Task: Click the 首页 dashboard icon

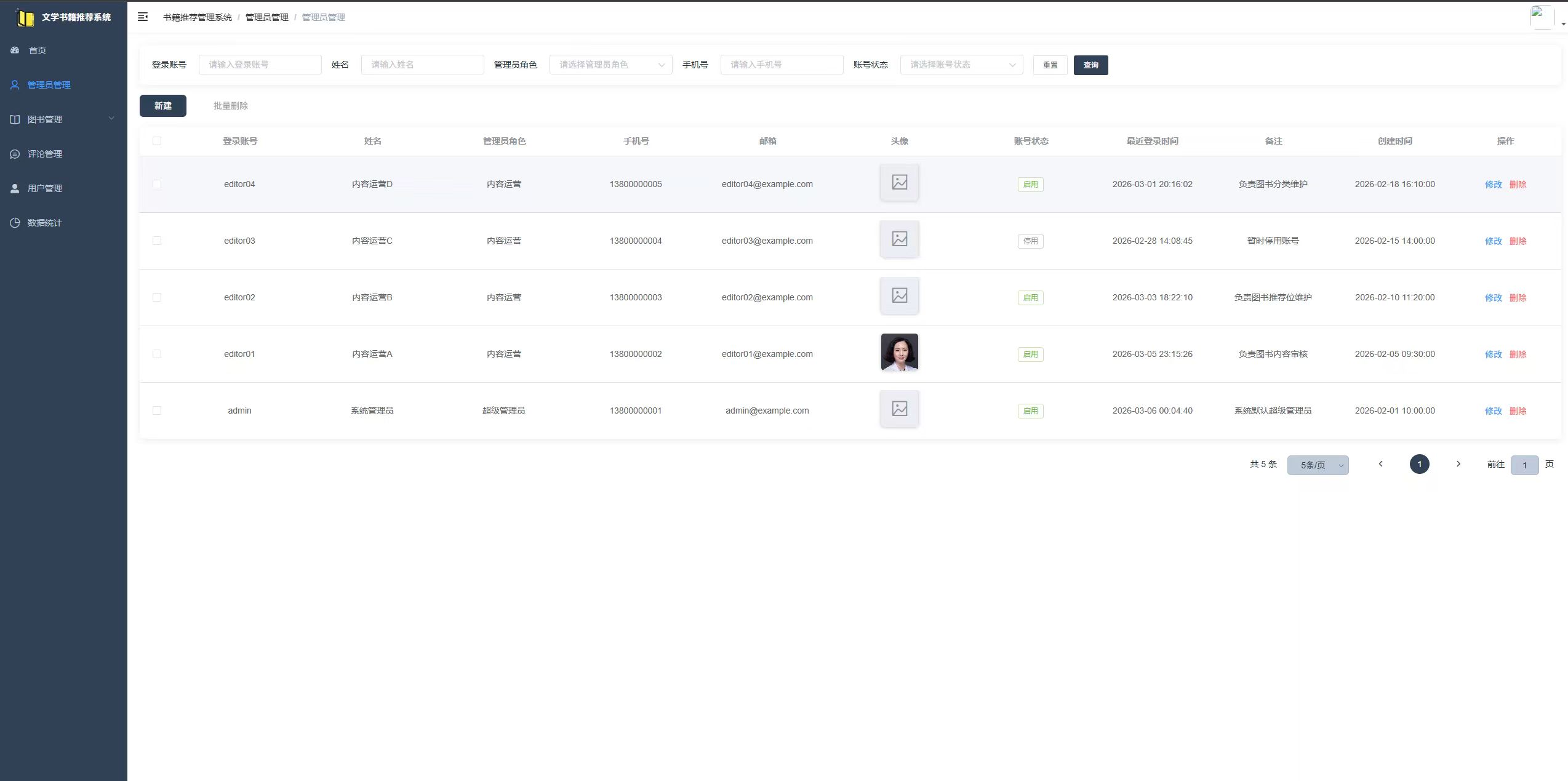Action: [x=15, y=50]
